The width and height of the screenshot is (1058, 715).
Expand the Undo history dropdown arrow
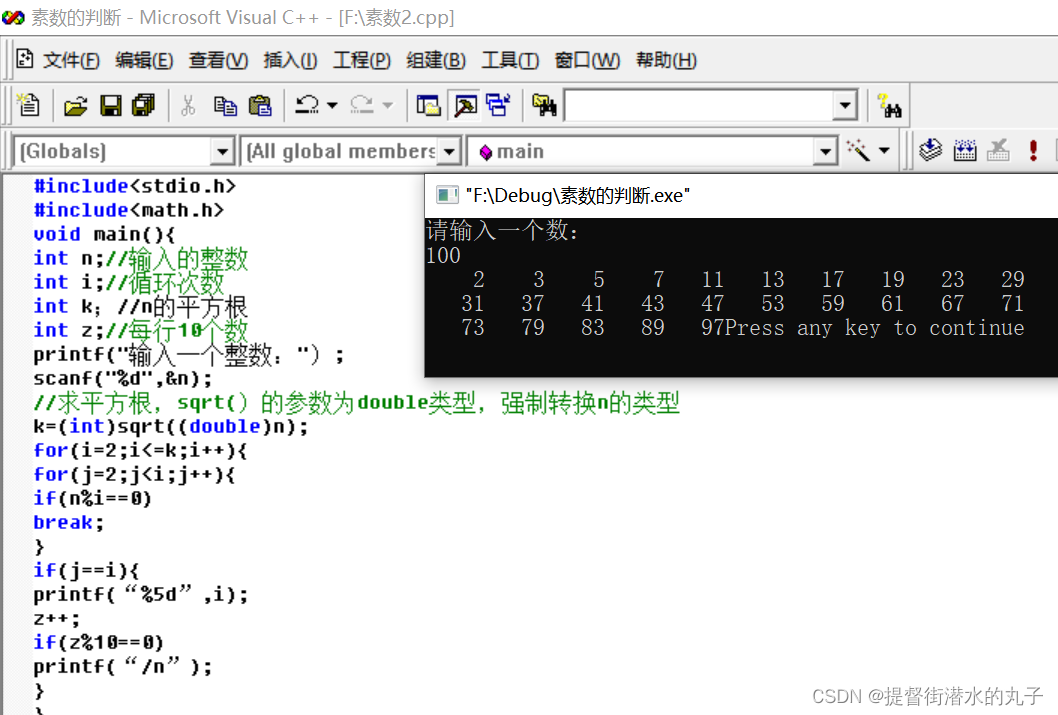pyautogui.click(x=332, y=105)
